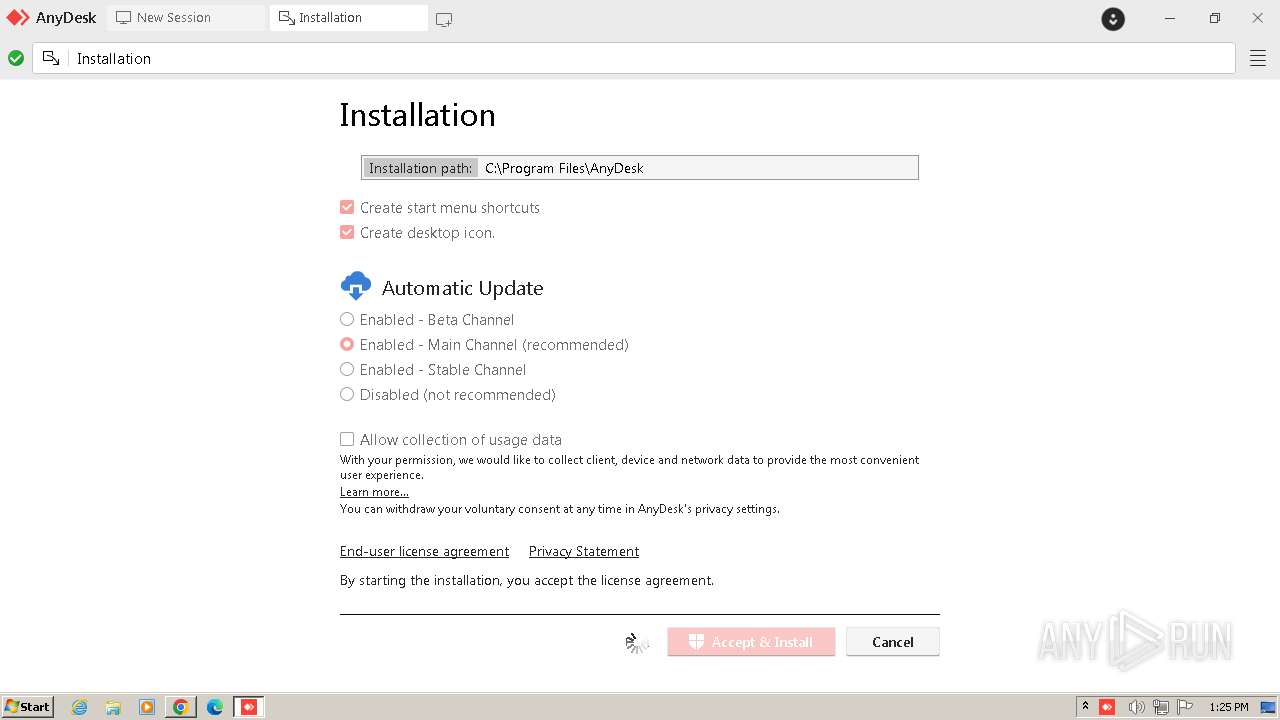Click the AnyDesk taskbar button
The image size is (1280, 720).
click(249, 707)
